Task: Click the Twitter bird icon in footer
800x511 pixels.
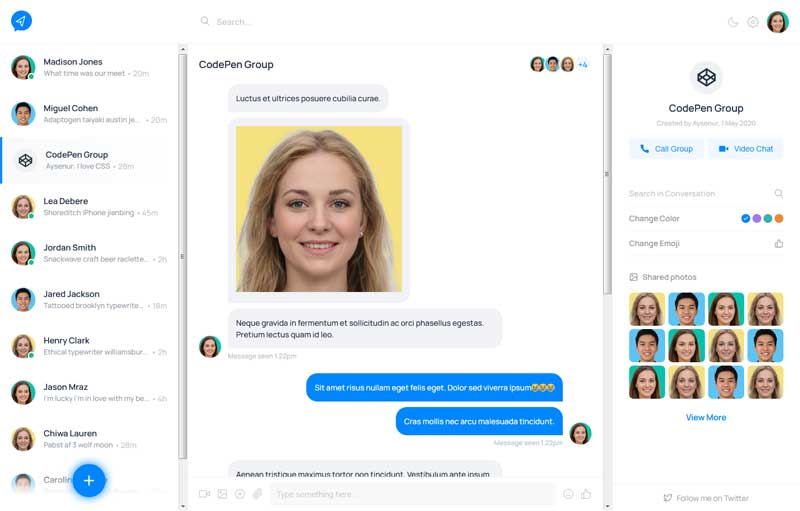Action: (x=667, y=498)
